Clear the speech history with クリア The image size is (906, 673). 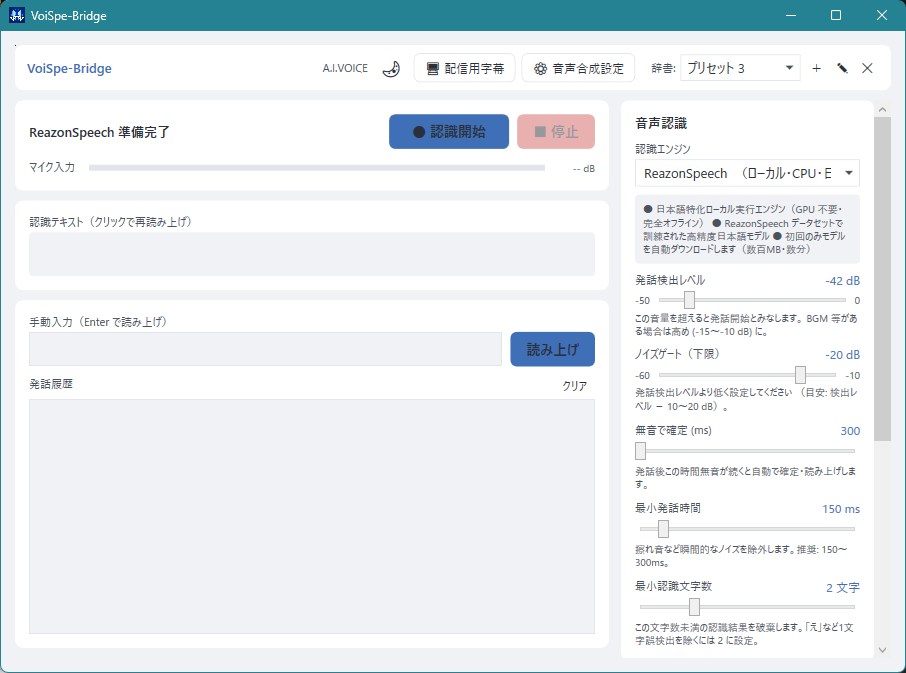coord(574,386)
